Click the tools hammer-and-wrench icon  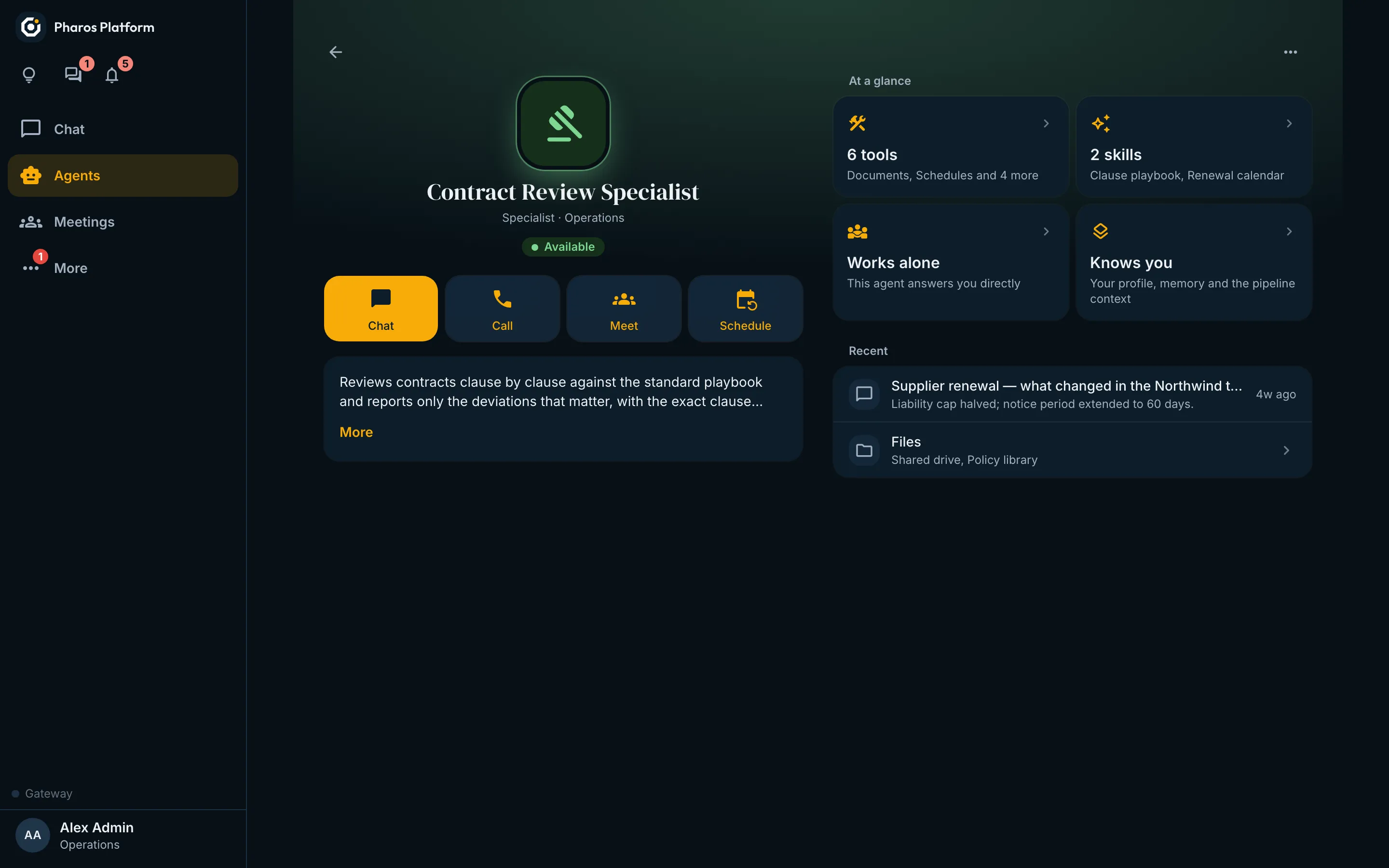coord(858,123)
